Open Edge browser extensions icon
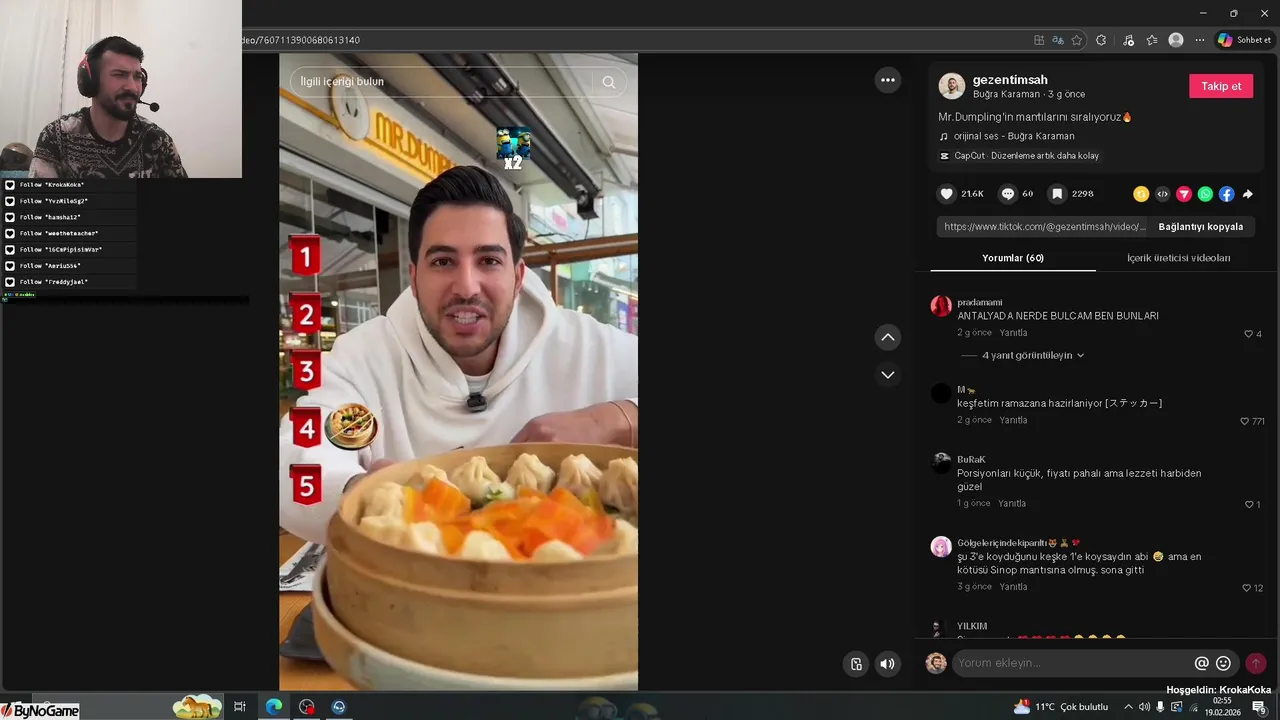This screenshot has width=1280, height=720. point(1101,40)
